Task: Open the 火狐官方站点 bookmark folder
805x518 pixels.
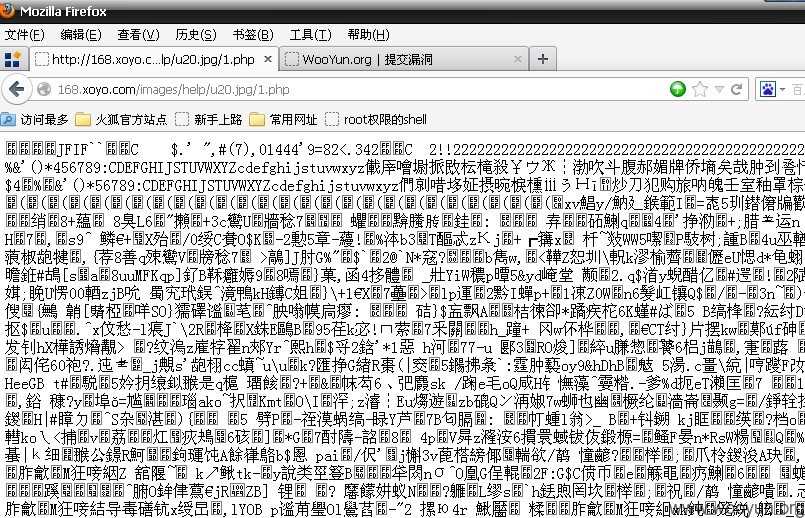Action: coord(121,120)
